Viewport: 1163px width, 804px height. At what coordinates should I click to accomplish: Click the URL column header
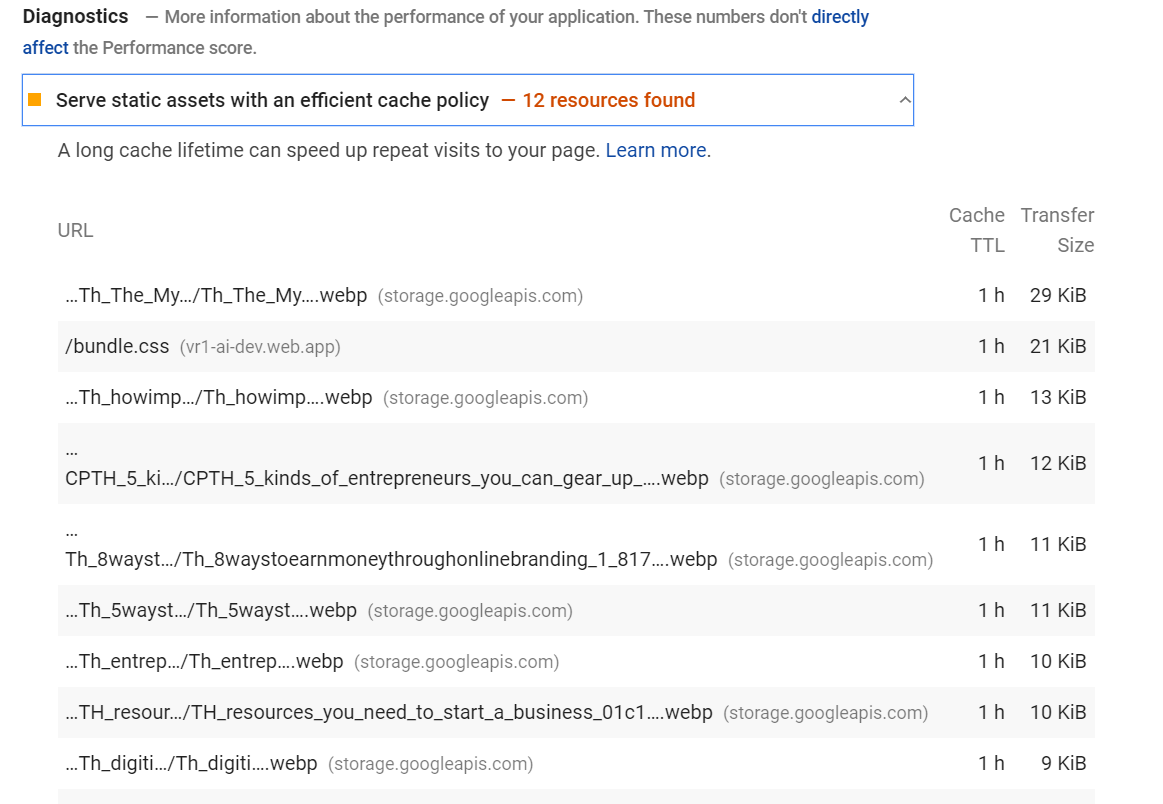[x=75, y=230]
